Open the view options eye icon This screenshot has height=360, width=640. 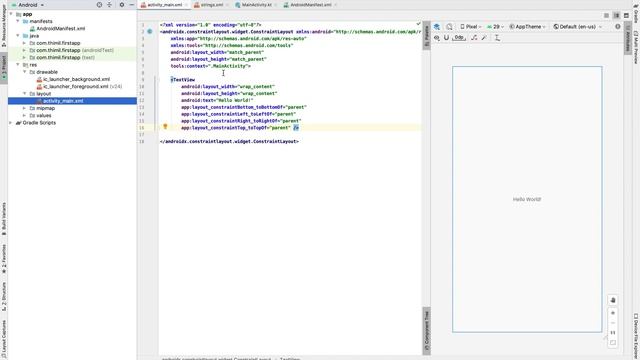(437, 38)
